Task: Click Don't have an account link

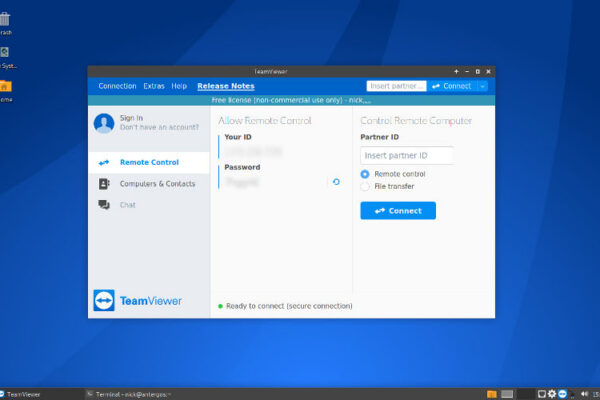Action: click(x=159, y=127)
